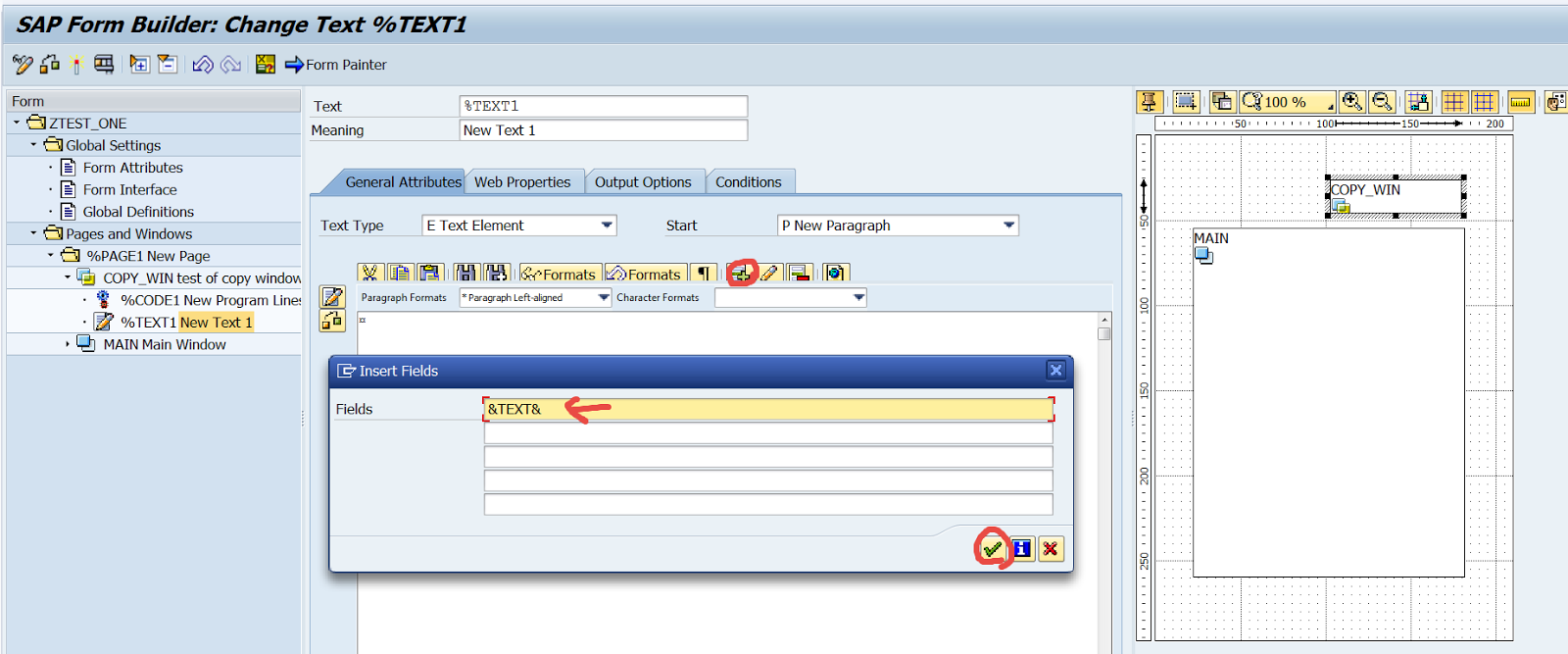
Task: Click the pin icon in Form Painter toolbar
Action: pos(1150,101)
